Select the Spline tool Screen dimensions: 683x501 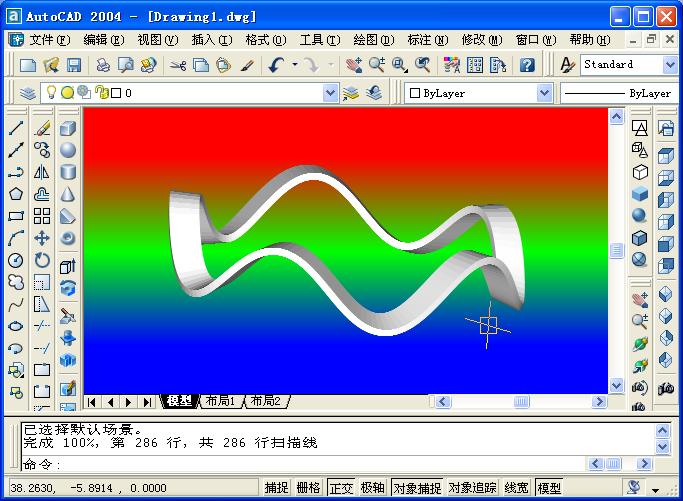(16, 304)
